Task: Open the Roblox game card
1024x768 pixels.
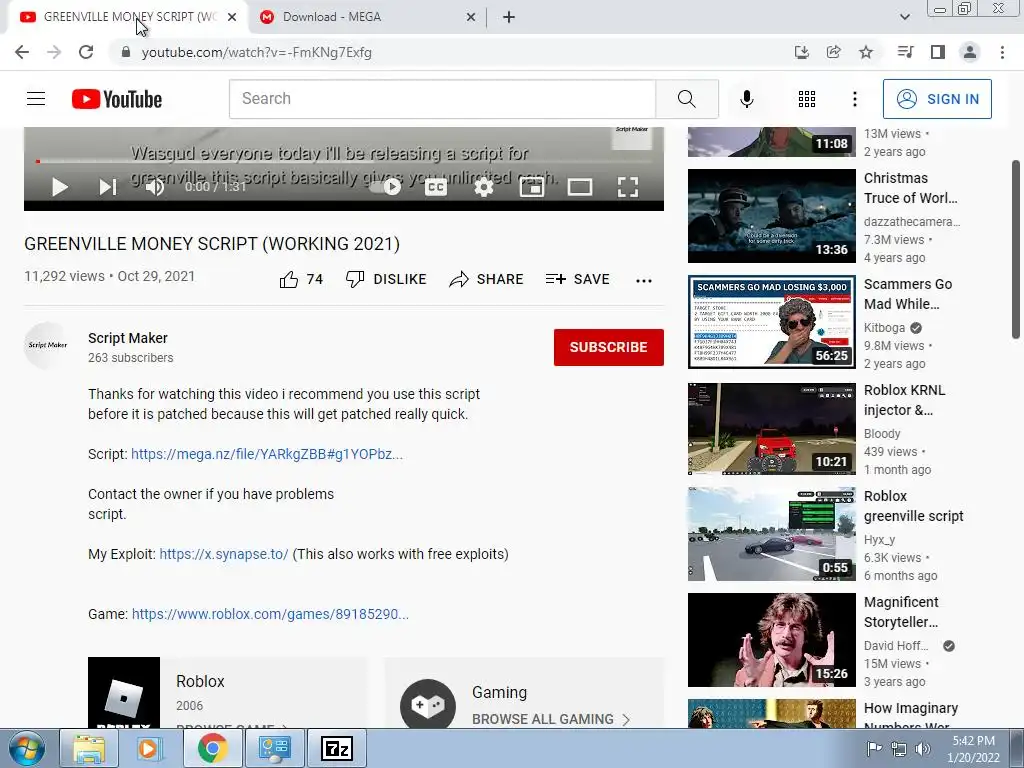Action: point(227,693)
